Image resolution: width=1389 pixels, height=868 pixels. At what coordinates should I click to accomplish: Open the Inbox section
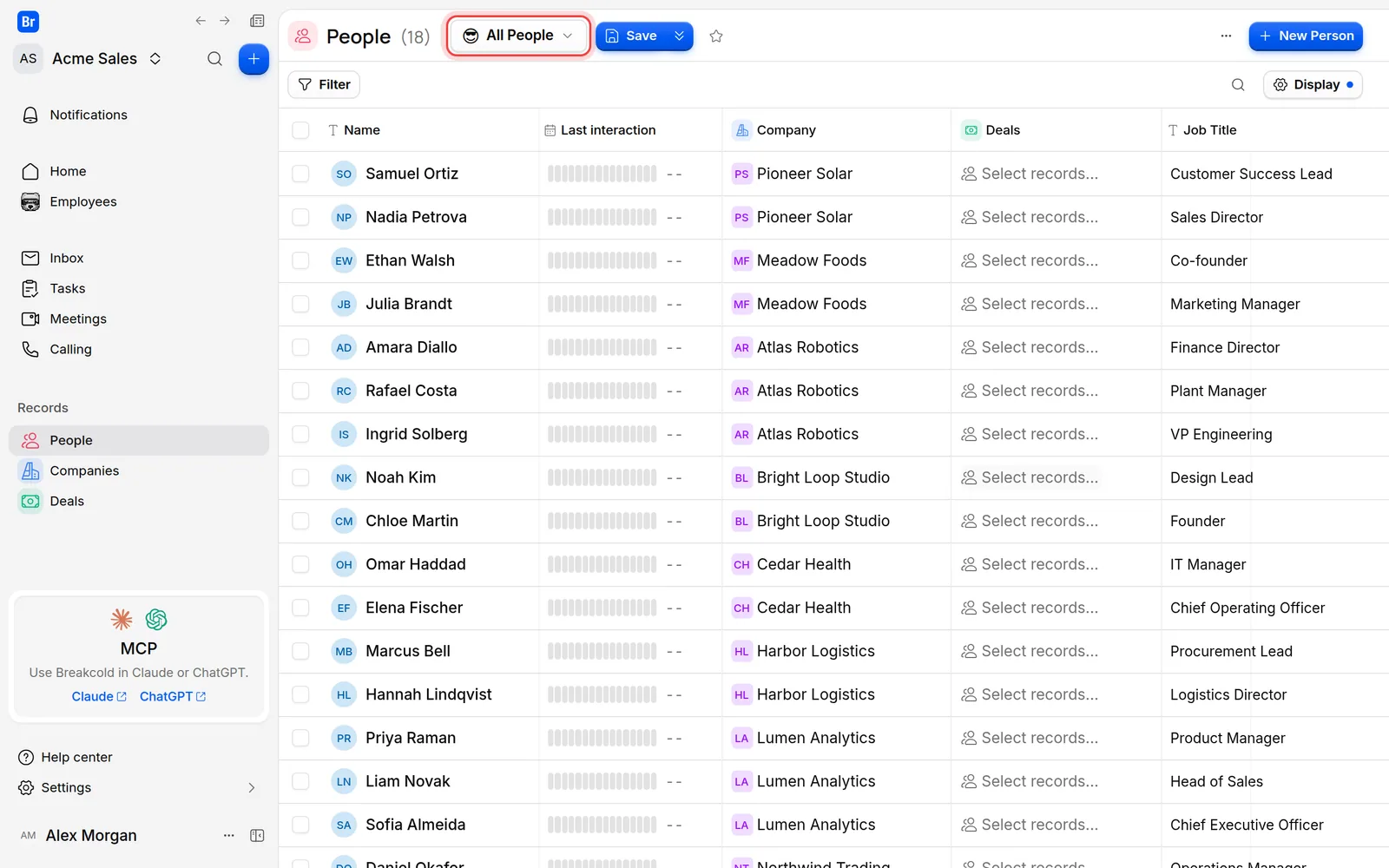(x=139, y=258)
